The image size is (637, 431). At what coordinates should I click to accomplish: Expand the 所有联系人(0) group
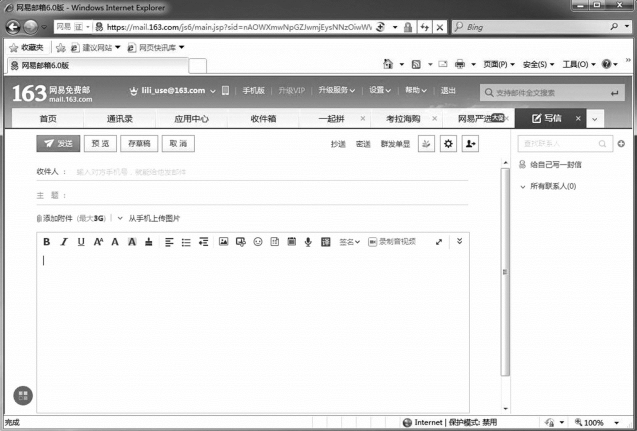tap(552, 186)
